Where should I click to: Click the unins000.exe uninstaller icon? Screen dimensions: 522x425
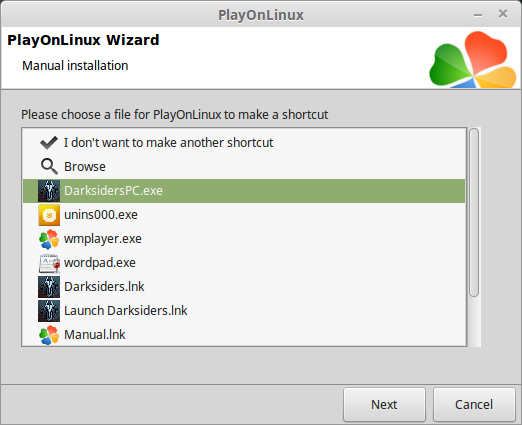coord(49,215)
